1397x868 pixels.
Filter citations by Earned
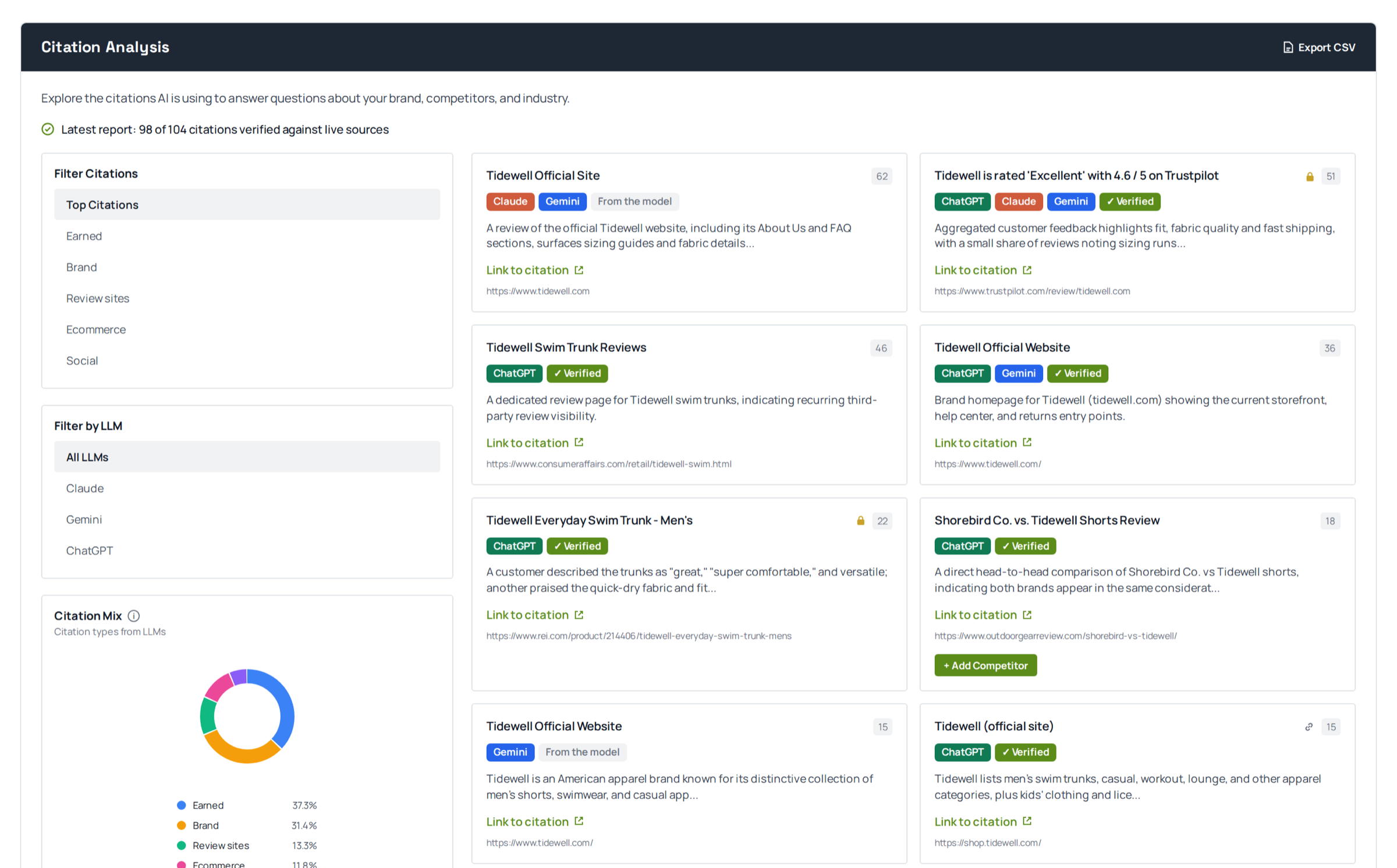tap(247, 236)
